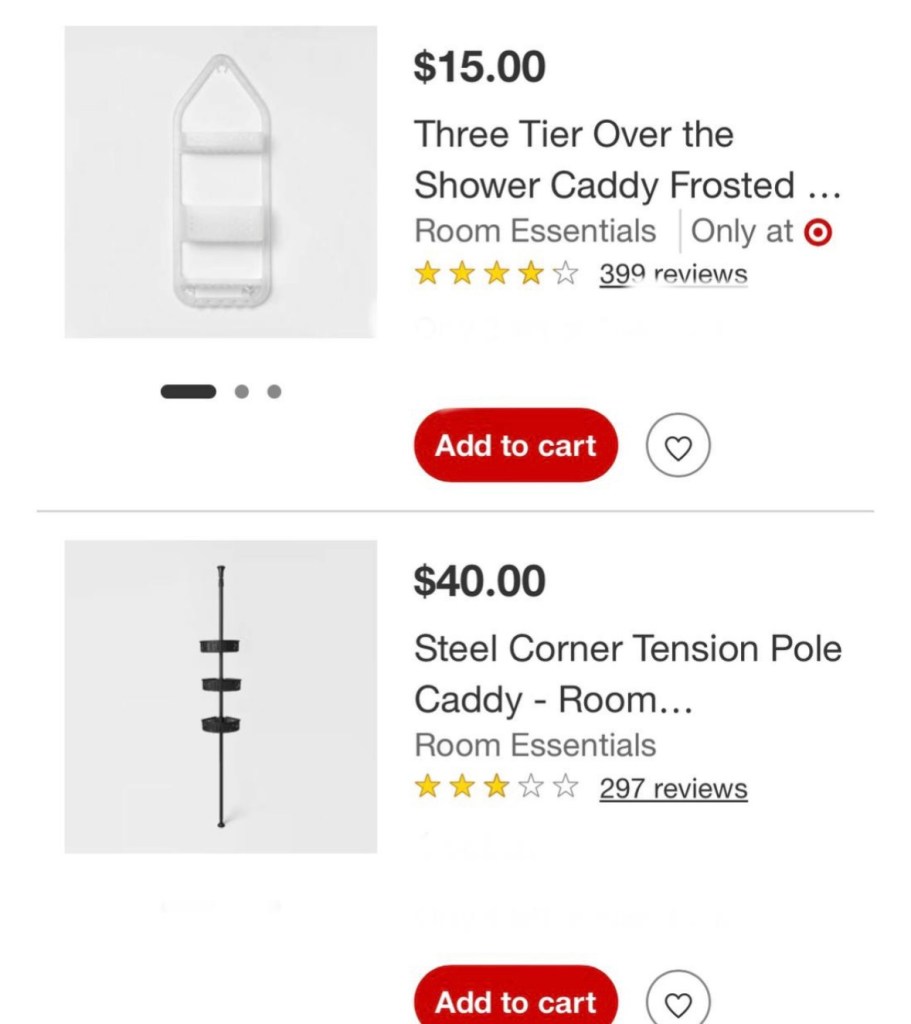Open the 297 reviews link
The height and width of the screenshot is (1024, 911).
(x=673, y=789)
